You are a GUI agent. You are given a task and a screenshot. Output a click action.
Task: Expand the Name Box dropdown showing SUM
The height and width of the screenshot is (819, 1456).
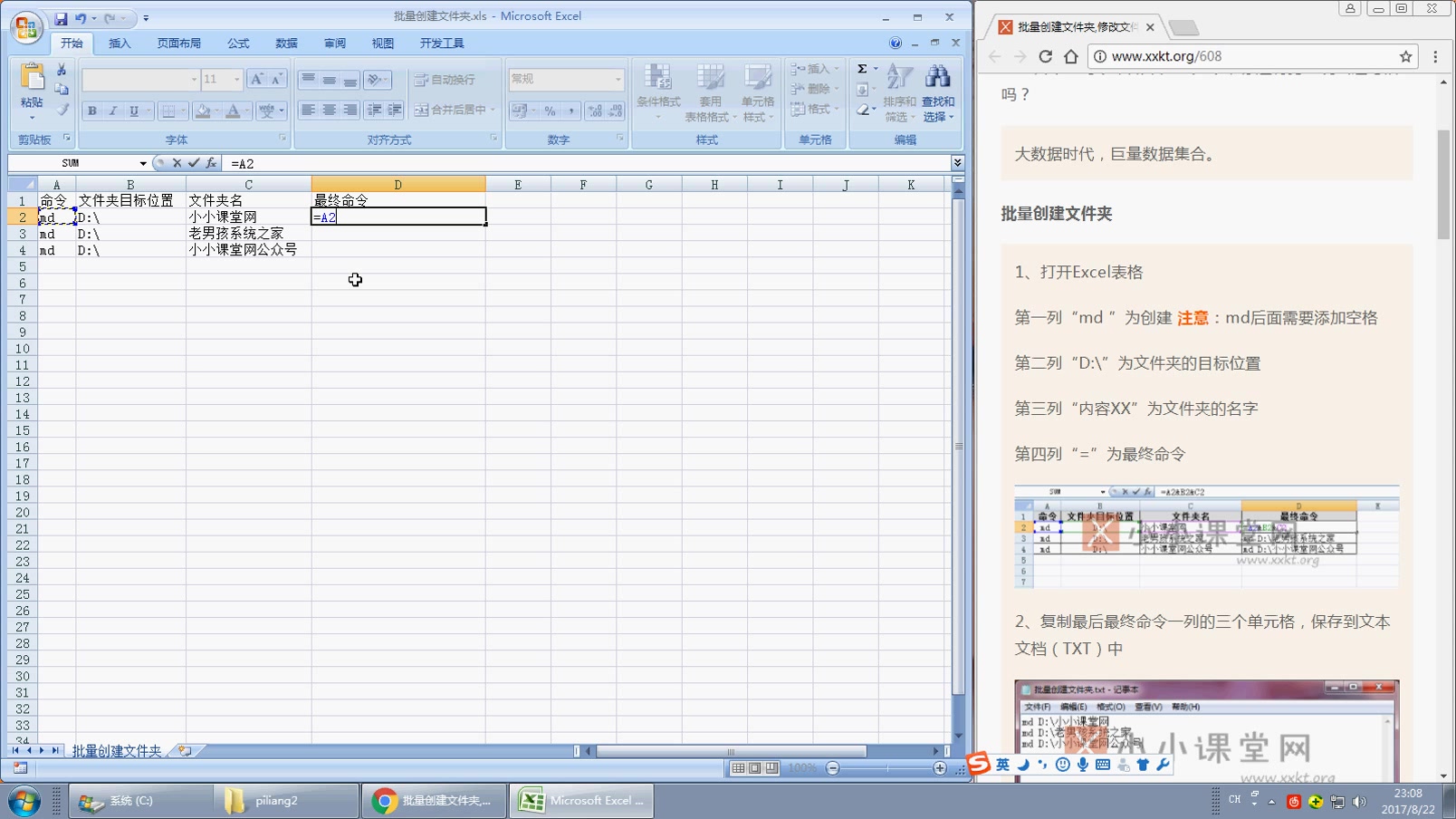coord(143,163)
